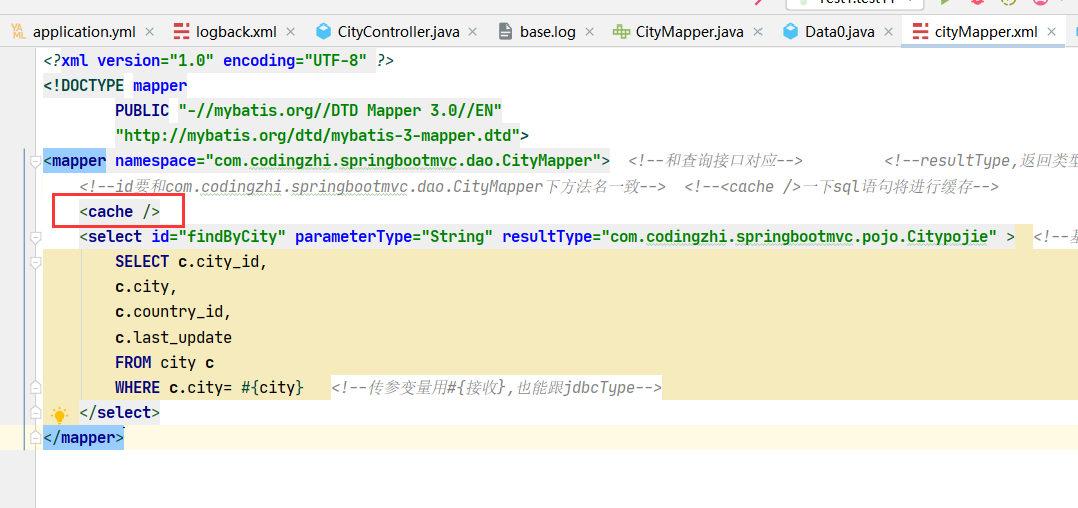Collapse the select element using gutter fold
This screenshot has height=508, width=1078.
pyautogui.click(x=35, y=237)
